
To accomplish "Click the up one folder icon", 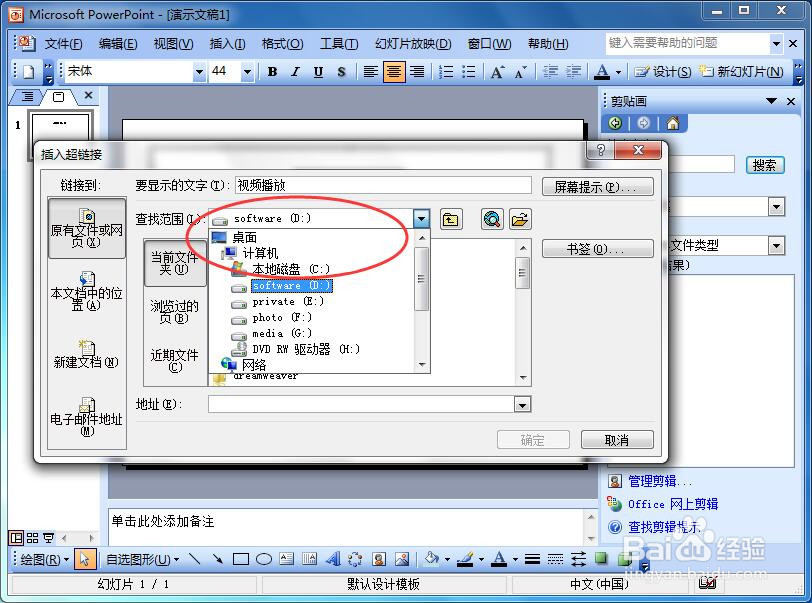I will [x=450, y=220].
